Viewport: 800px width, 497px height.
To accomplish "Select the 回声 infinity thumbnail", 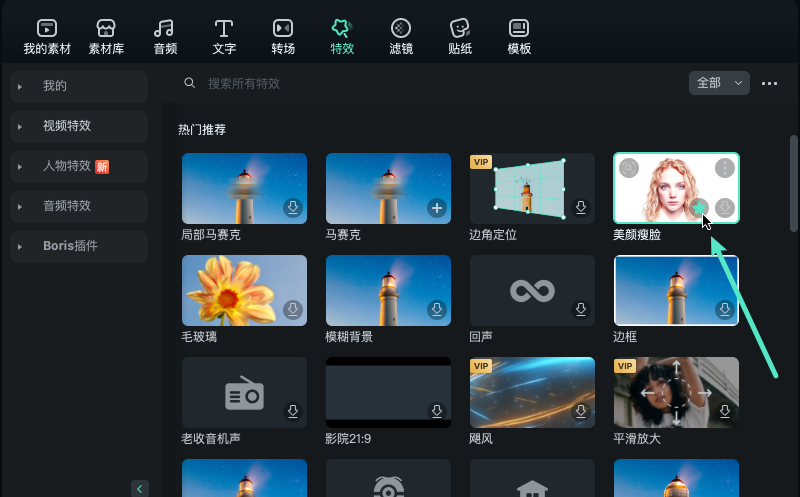I will tap(532, 290).
